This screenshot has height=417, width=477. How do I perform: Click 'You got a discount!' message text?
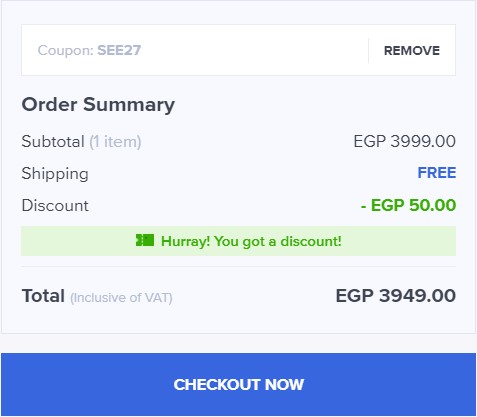(x=278, y=241)
